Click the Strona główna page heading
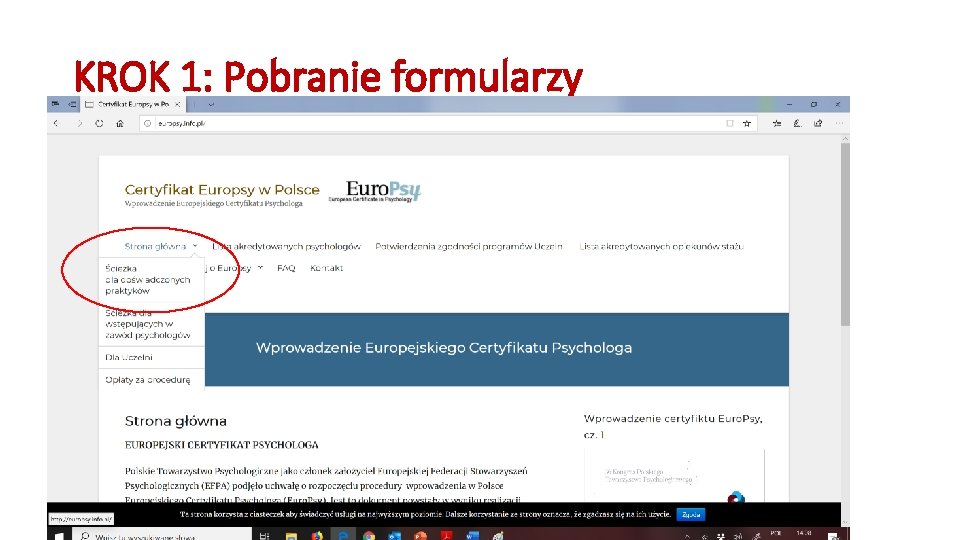Screen dimensions: 960x540 tap(176, 421)
